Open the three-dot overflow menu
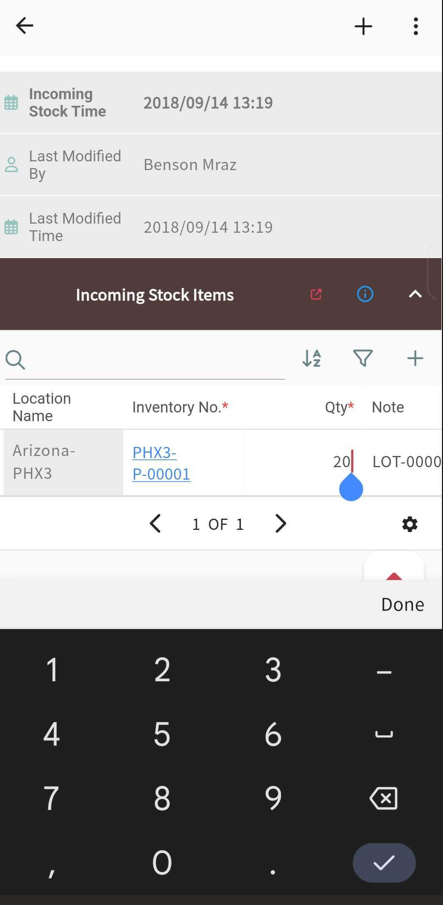The height and width of the screenshot is (905, 443). 415,26
